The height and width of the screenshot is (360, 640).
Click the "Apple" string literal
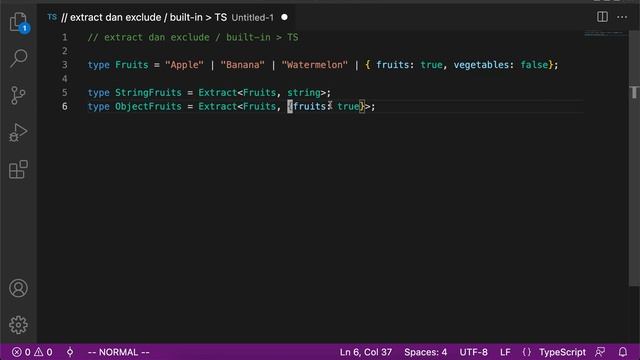coord(184,65)
